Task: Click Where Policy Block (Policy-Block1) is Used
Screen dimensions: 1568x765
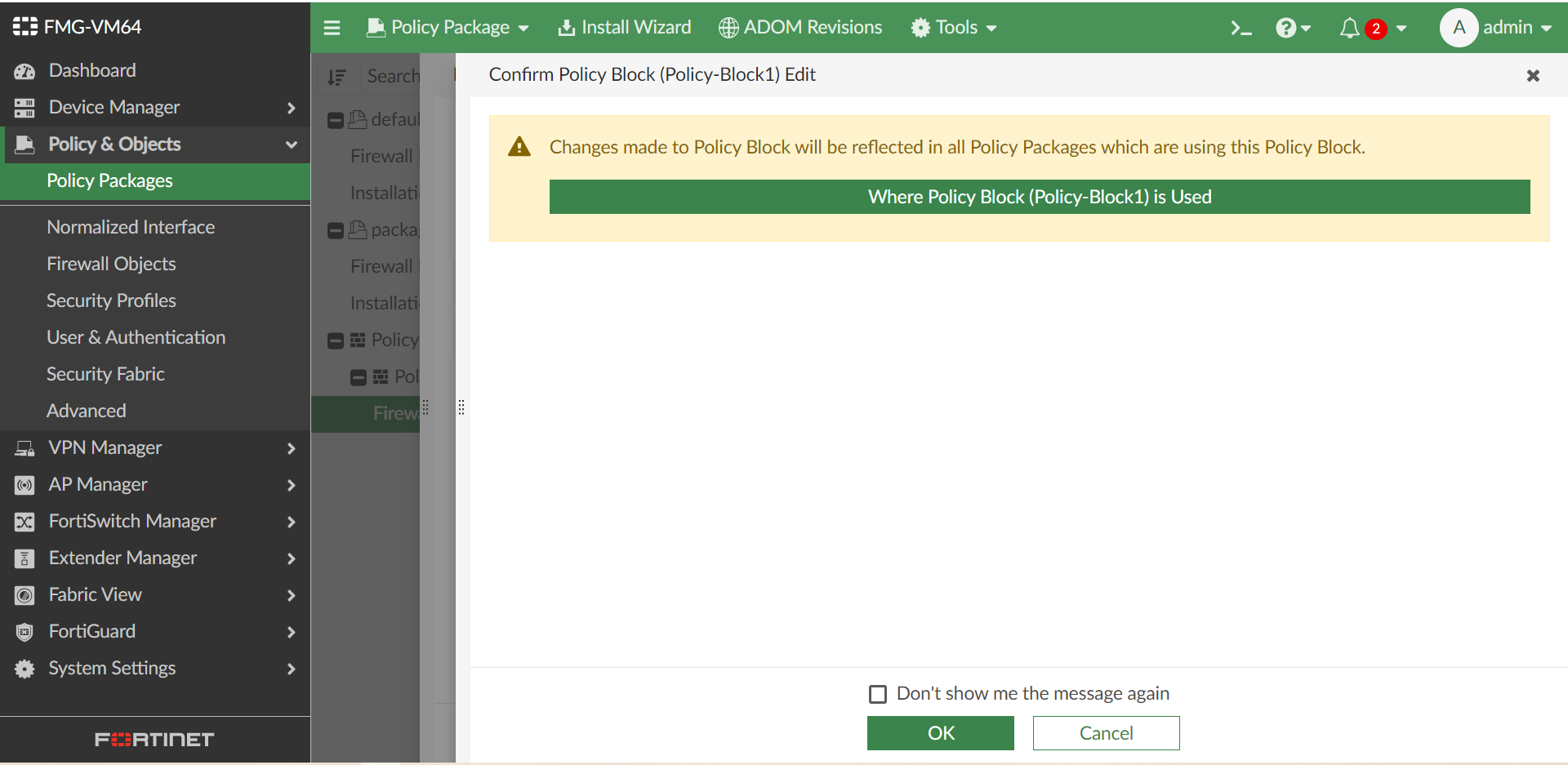Action: coord(1039,196)
